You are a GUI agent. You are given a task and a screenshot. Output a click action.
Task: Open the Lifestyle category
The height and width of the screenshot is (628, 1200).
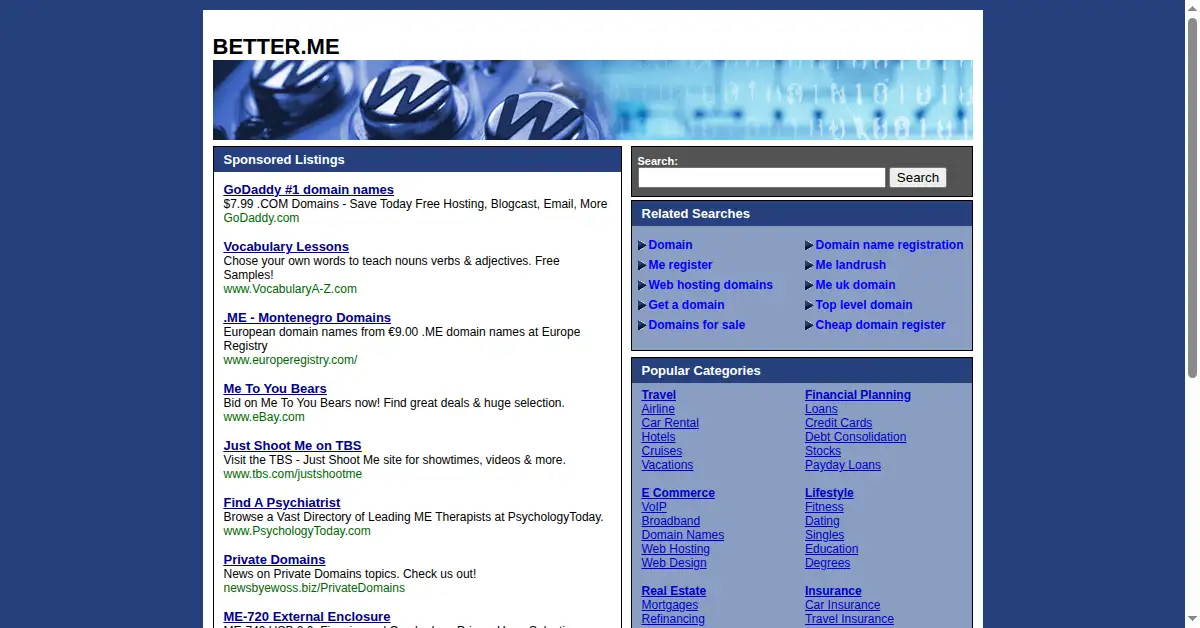pyautogui.click(x=829, y=493)
